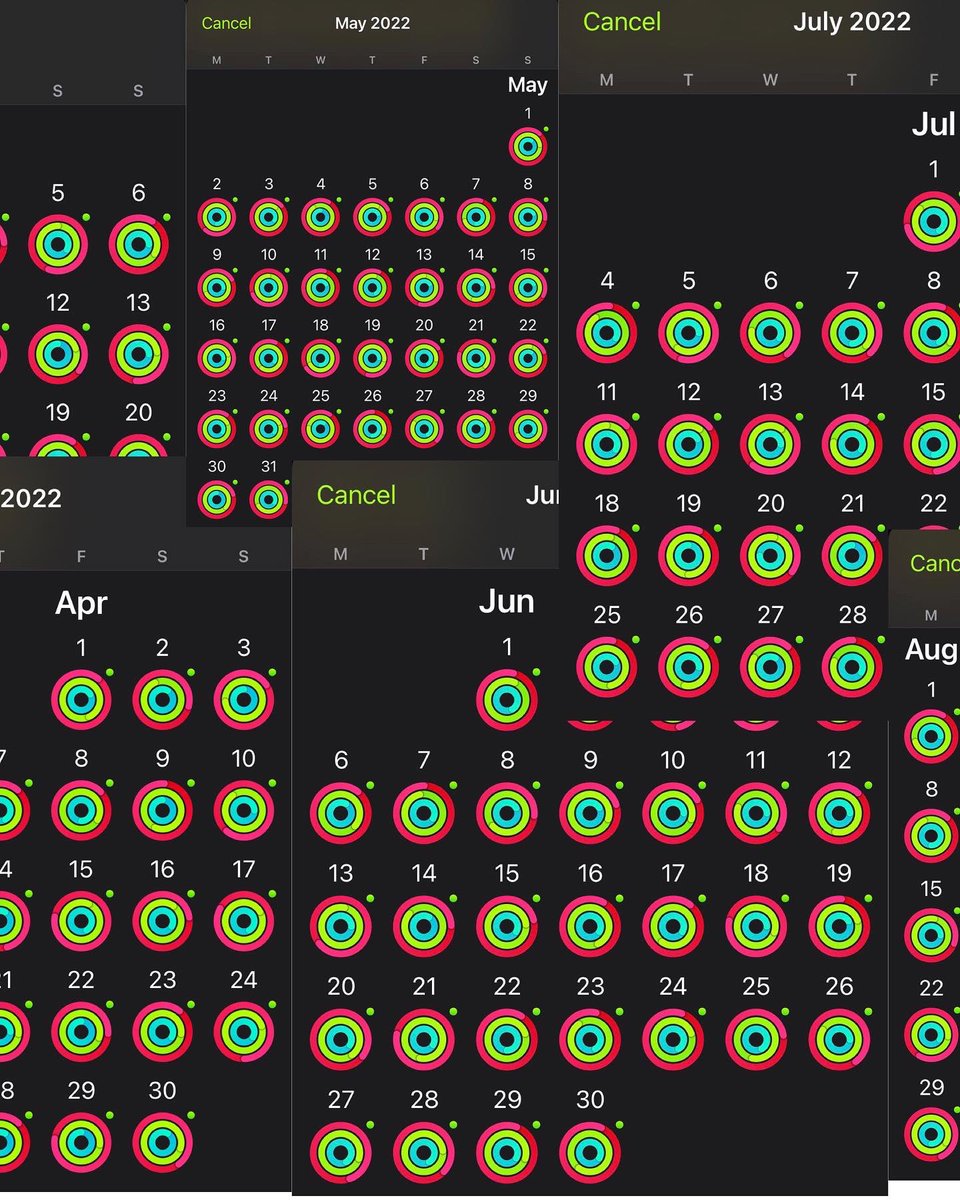Select the May 14 activity rings
The height and width of the screenshot is (1200, 960).
click(x=476, y=287)
